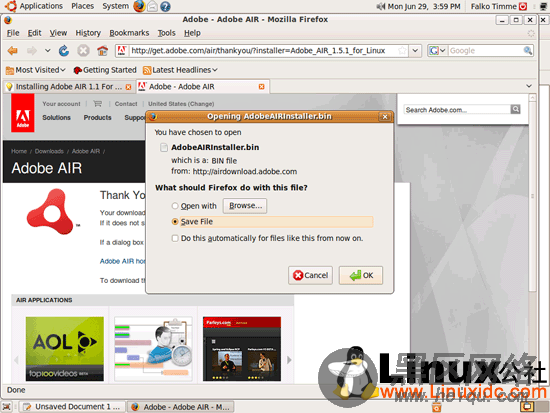Screen dimensions: 550x413
Task: Click the AdobeAIRInstaller.bin file icon
Action: (x=164, y=147)
